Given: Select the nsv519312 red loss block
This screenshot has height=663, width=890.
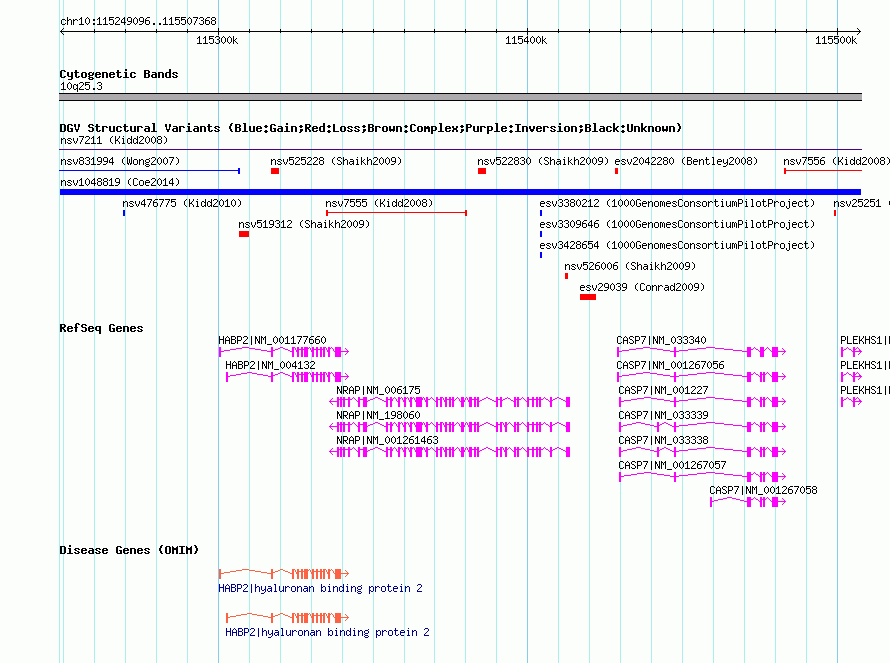Looking at the screenshot, I should (x=244, y=234).
